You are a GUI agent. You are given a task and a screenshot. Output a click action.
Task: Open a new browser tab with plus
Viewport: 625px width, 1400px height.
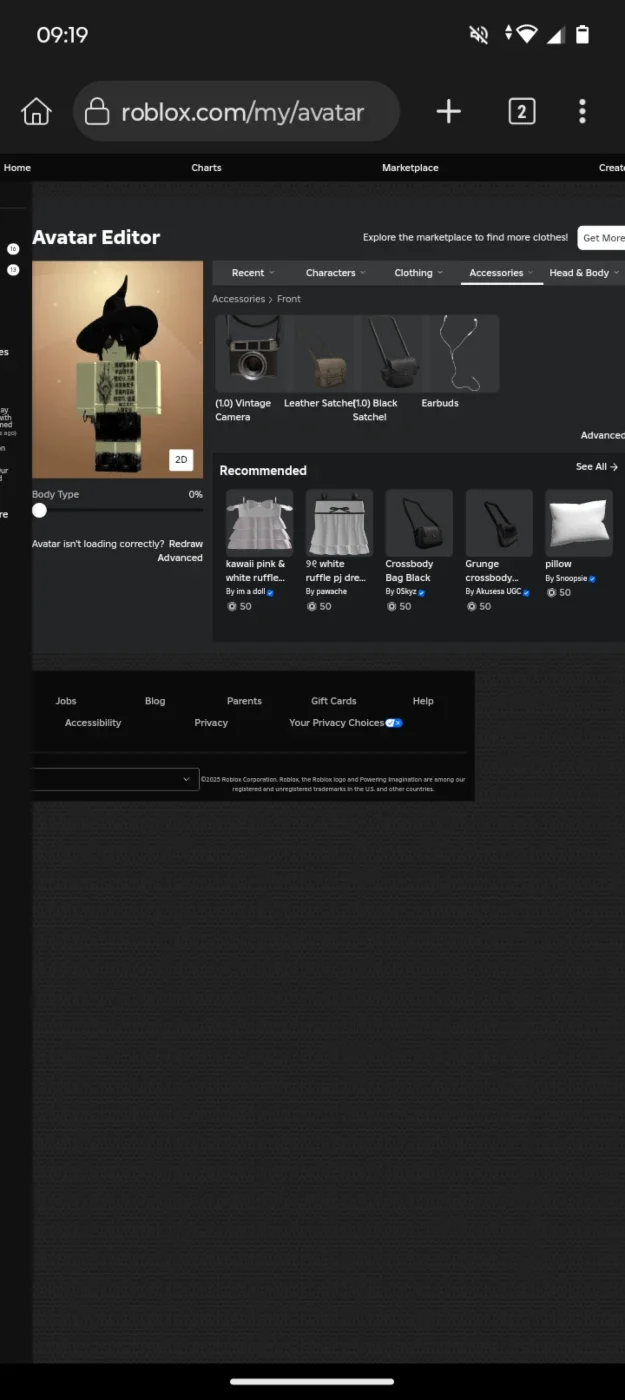(449, 112)
